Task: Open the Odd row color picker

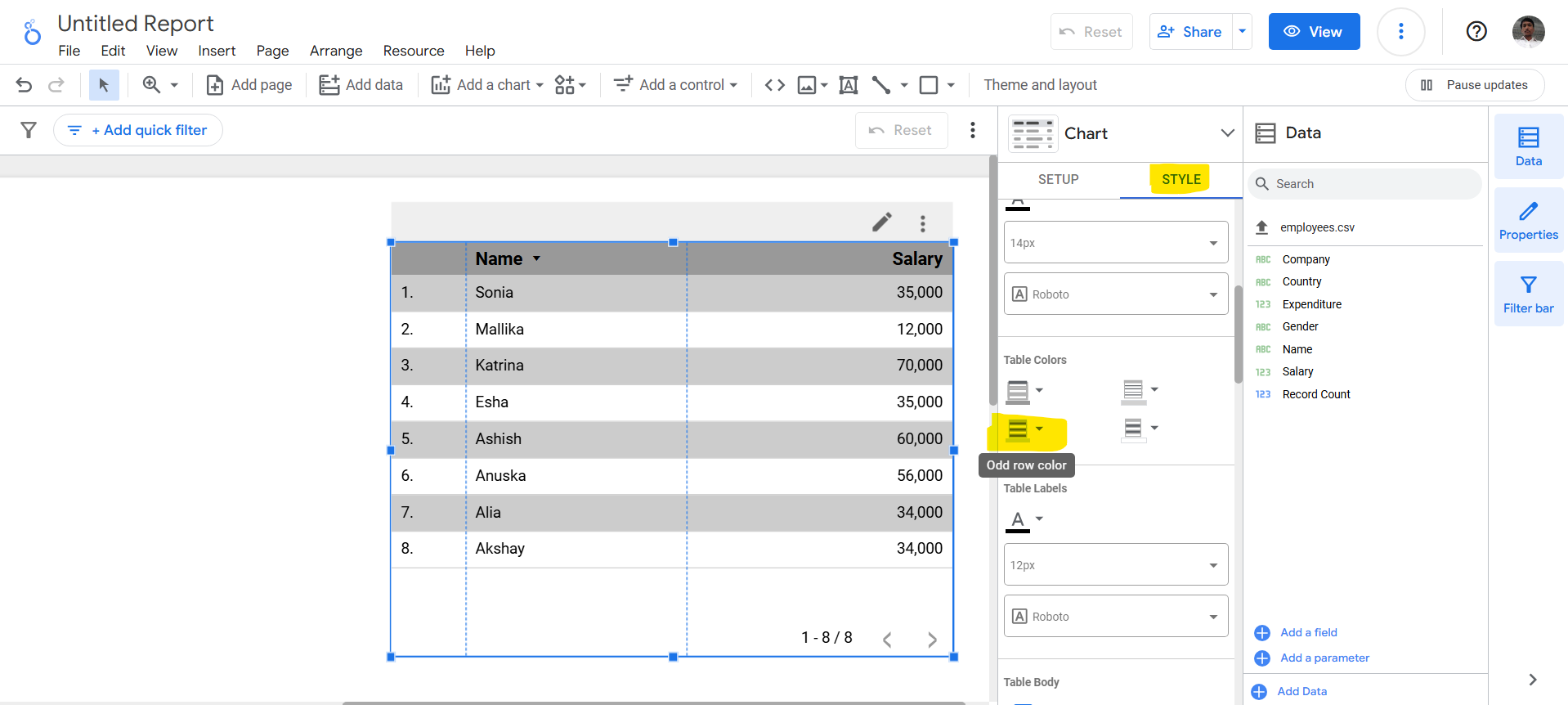Action: coord(1025,429)
